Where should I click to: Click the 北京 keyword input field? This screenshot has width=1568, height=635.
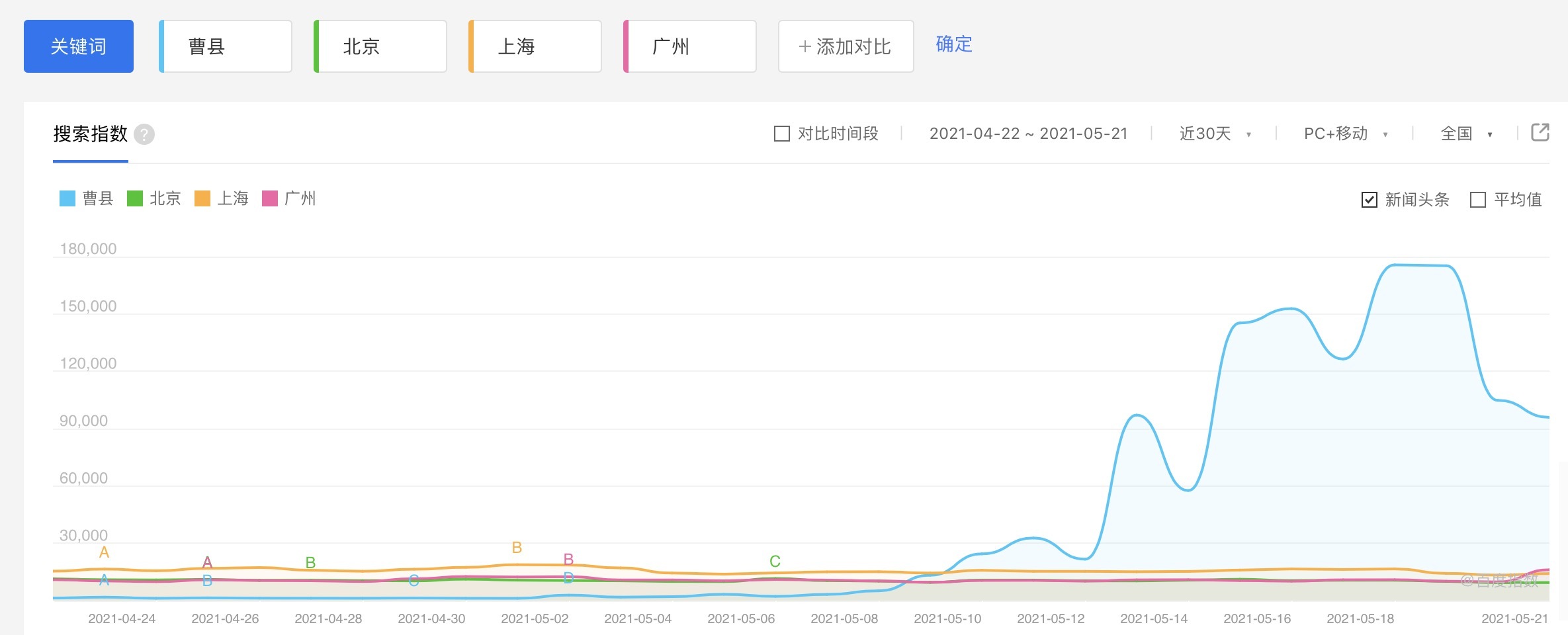tap(382, 46)
